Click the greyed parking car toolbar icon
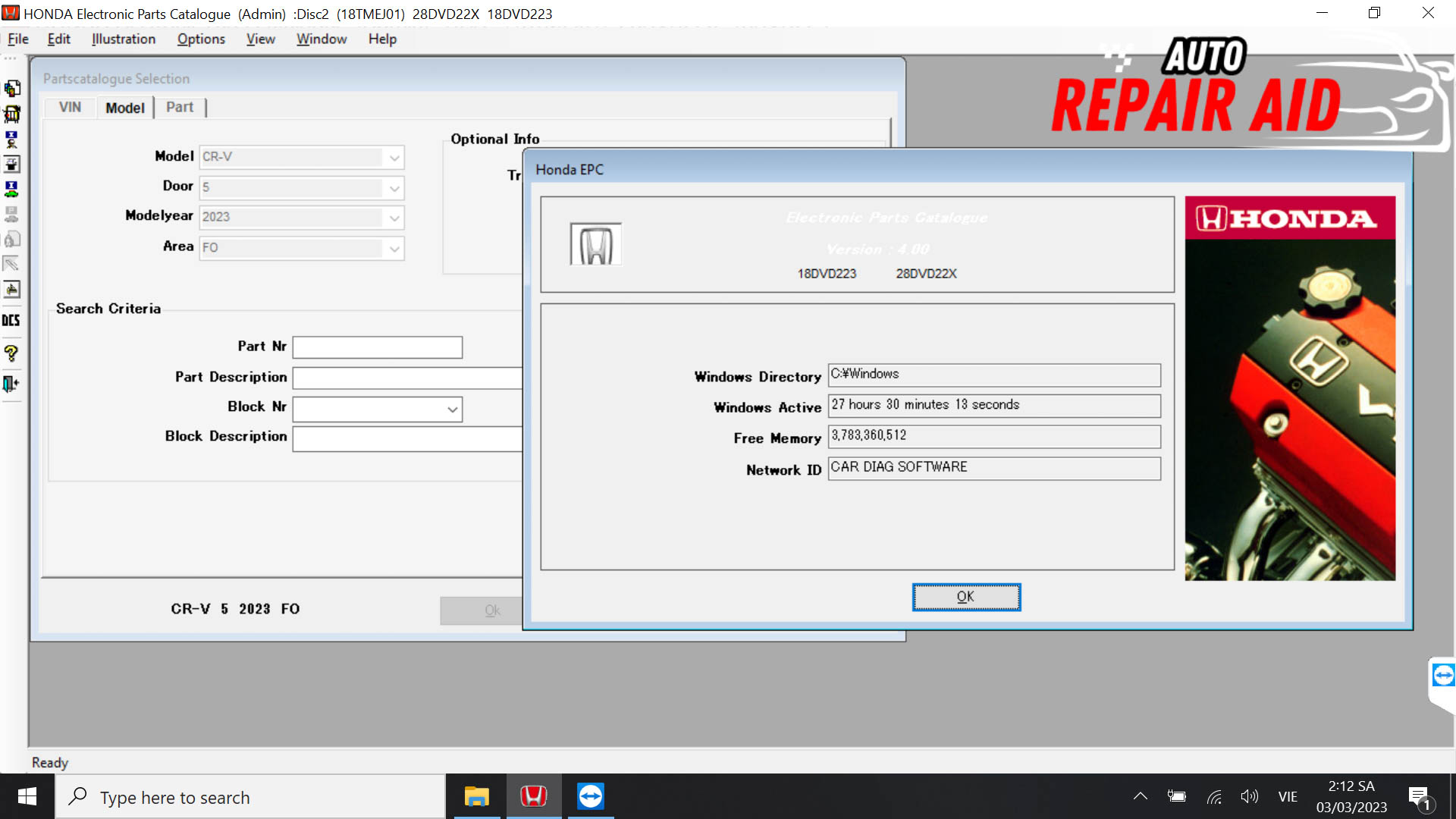 pos(12,214)
